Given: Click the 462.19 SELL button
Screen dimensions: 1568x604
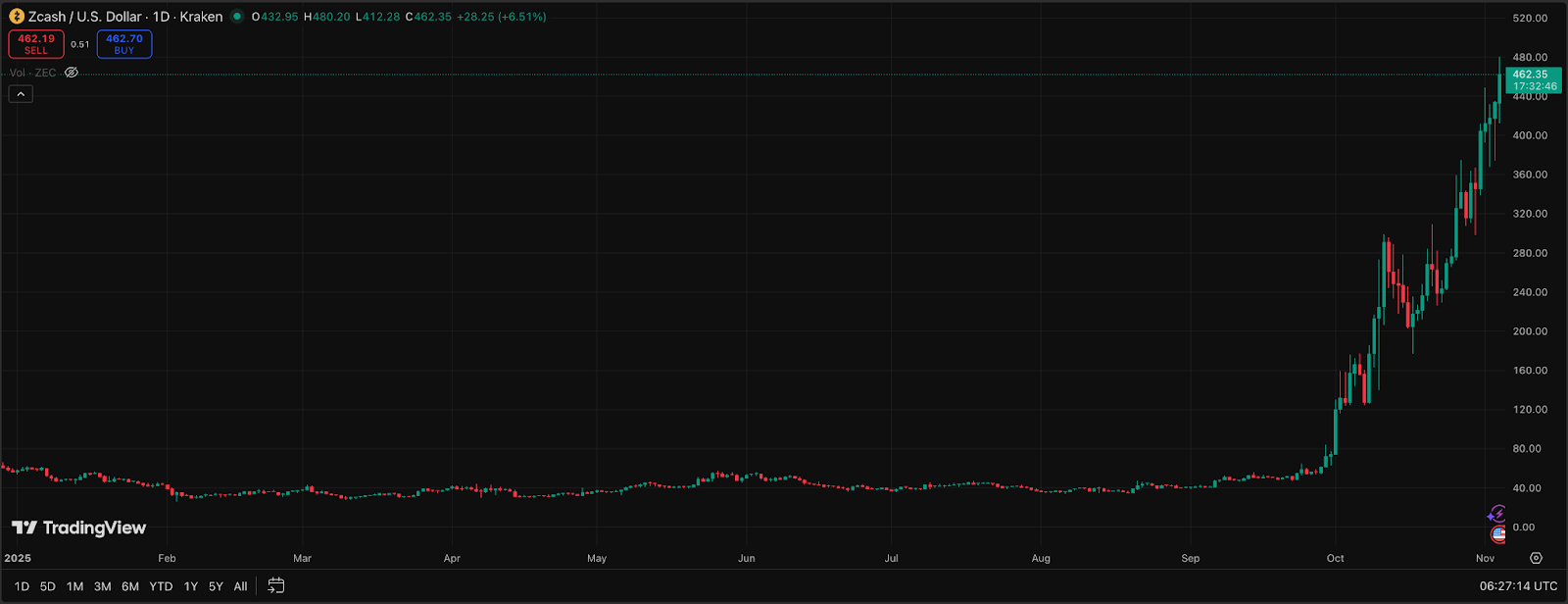Looking at the screenshot, I should 36,44.
